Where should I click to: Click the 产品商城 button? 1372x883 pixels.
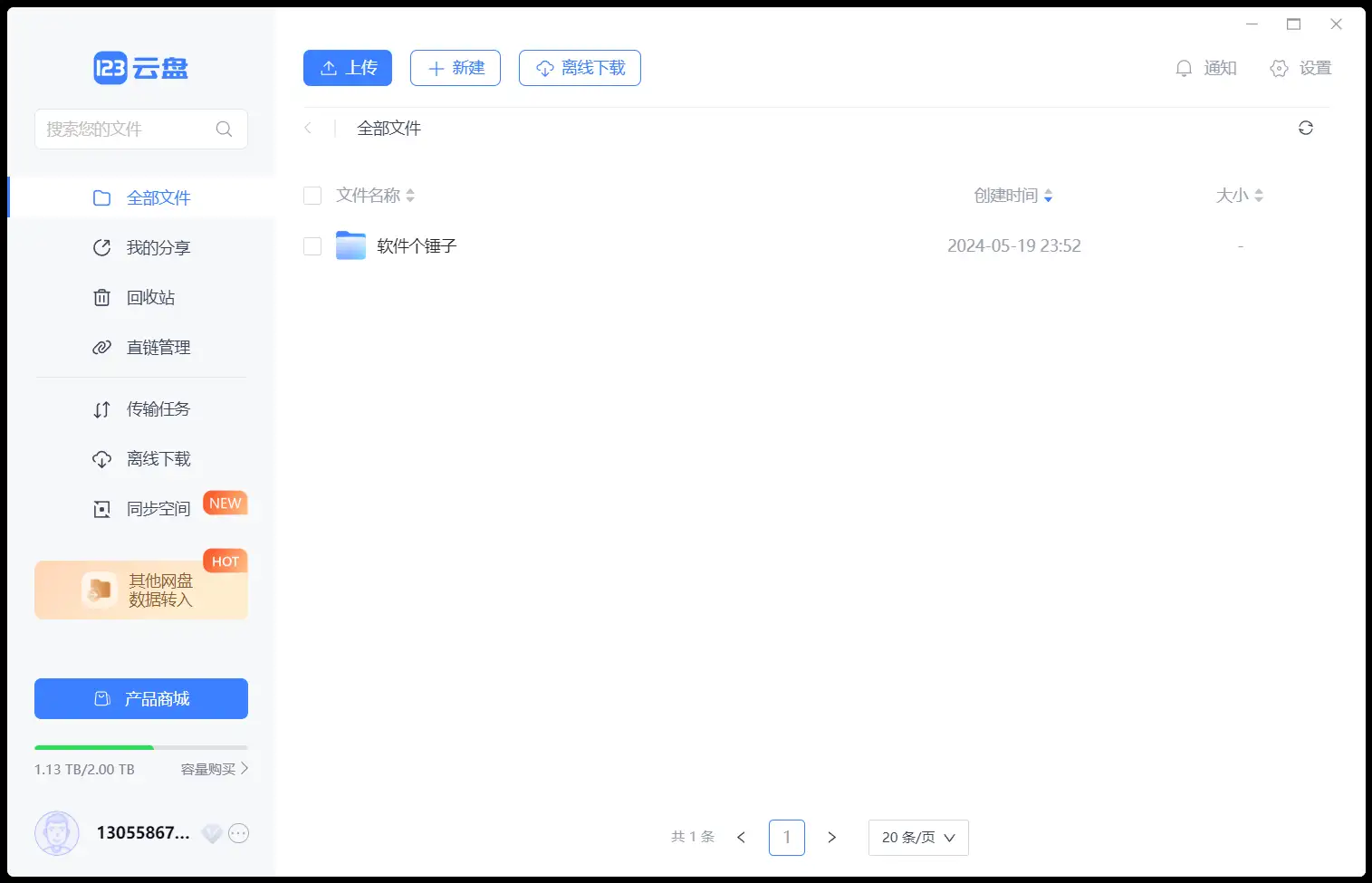pos(141,698)
